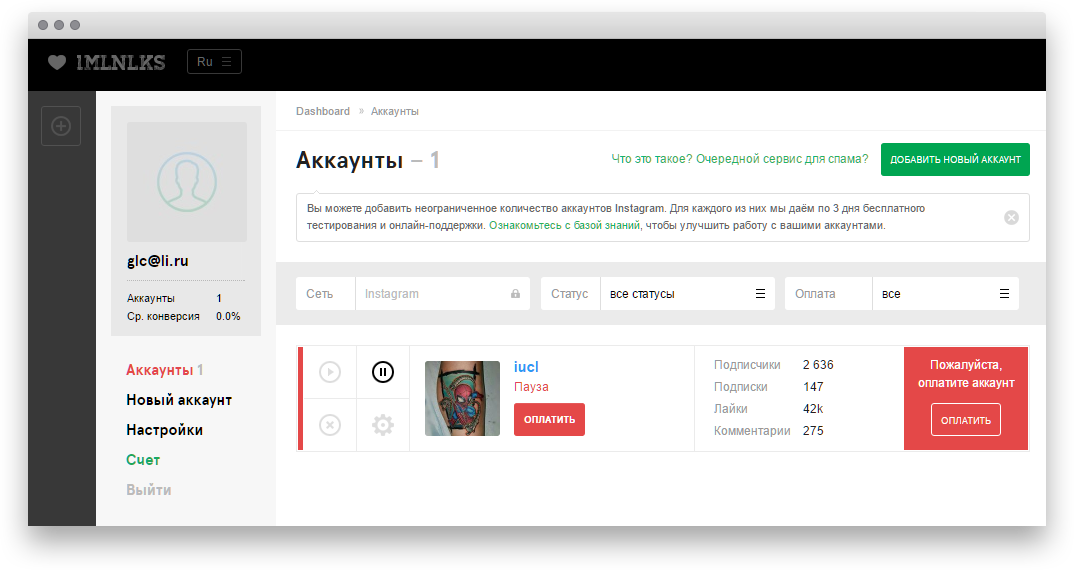Image resolution: width=1074 pixels, height=570 pixels.
Task: Click the remove (x) icon for iucl account
Action: [330, 425]
